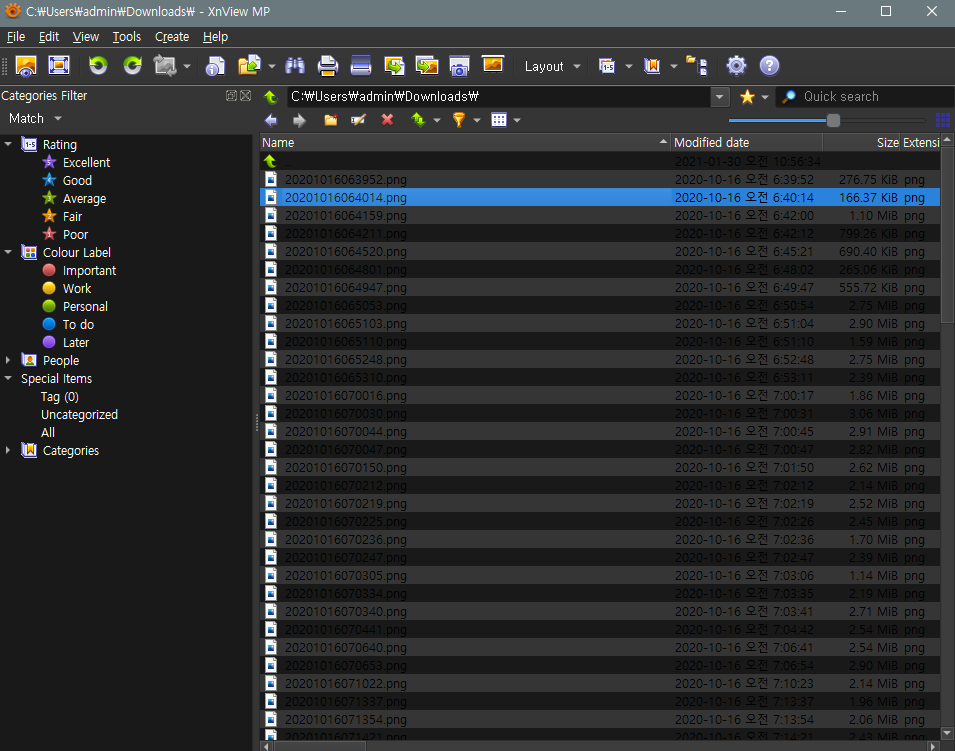955x751 pixels.
Task: Open the Scanner acquire icon
Action: [361, 66]
